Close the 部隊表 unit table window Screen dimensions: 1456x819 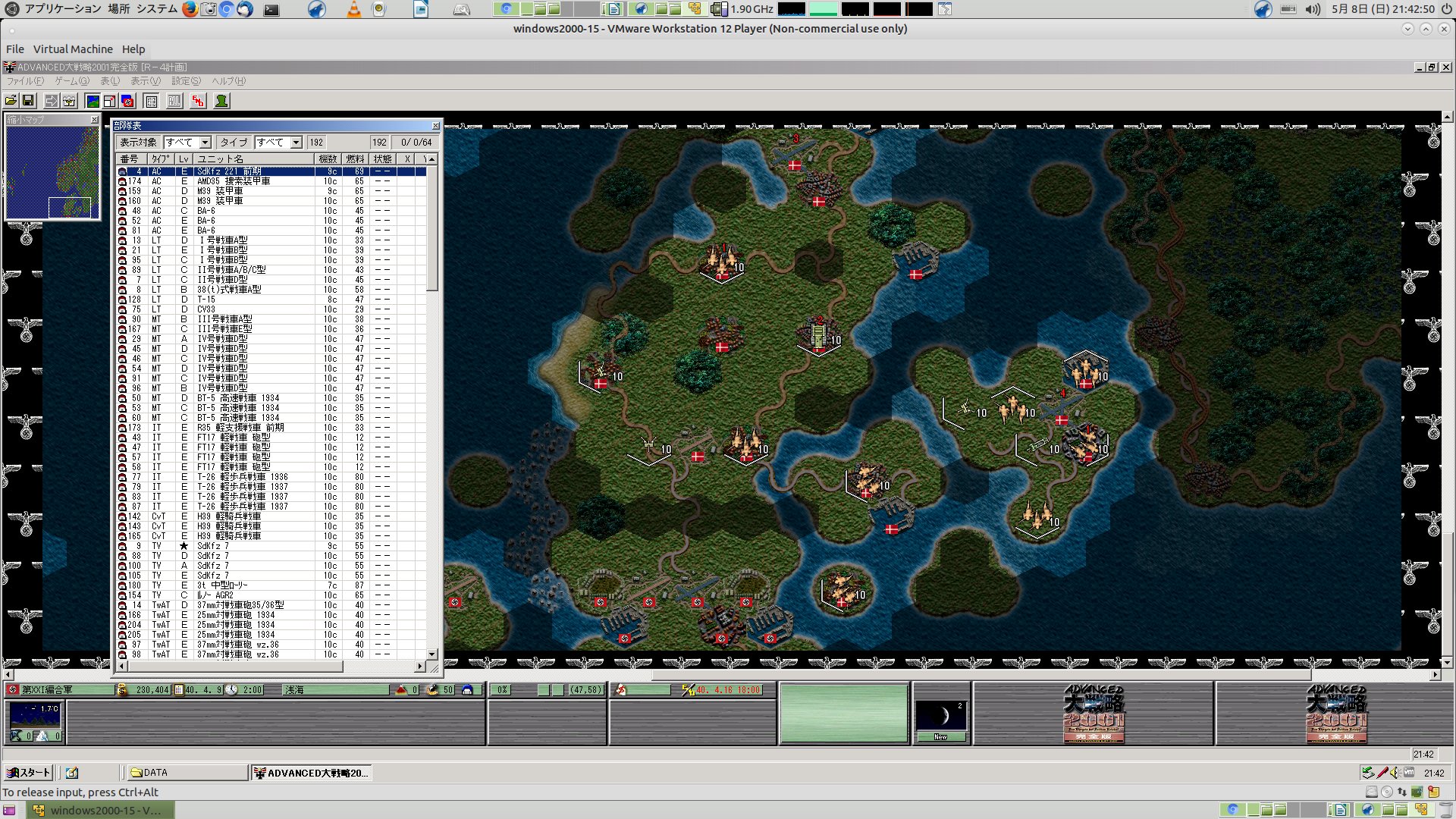435,126
